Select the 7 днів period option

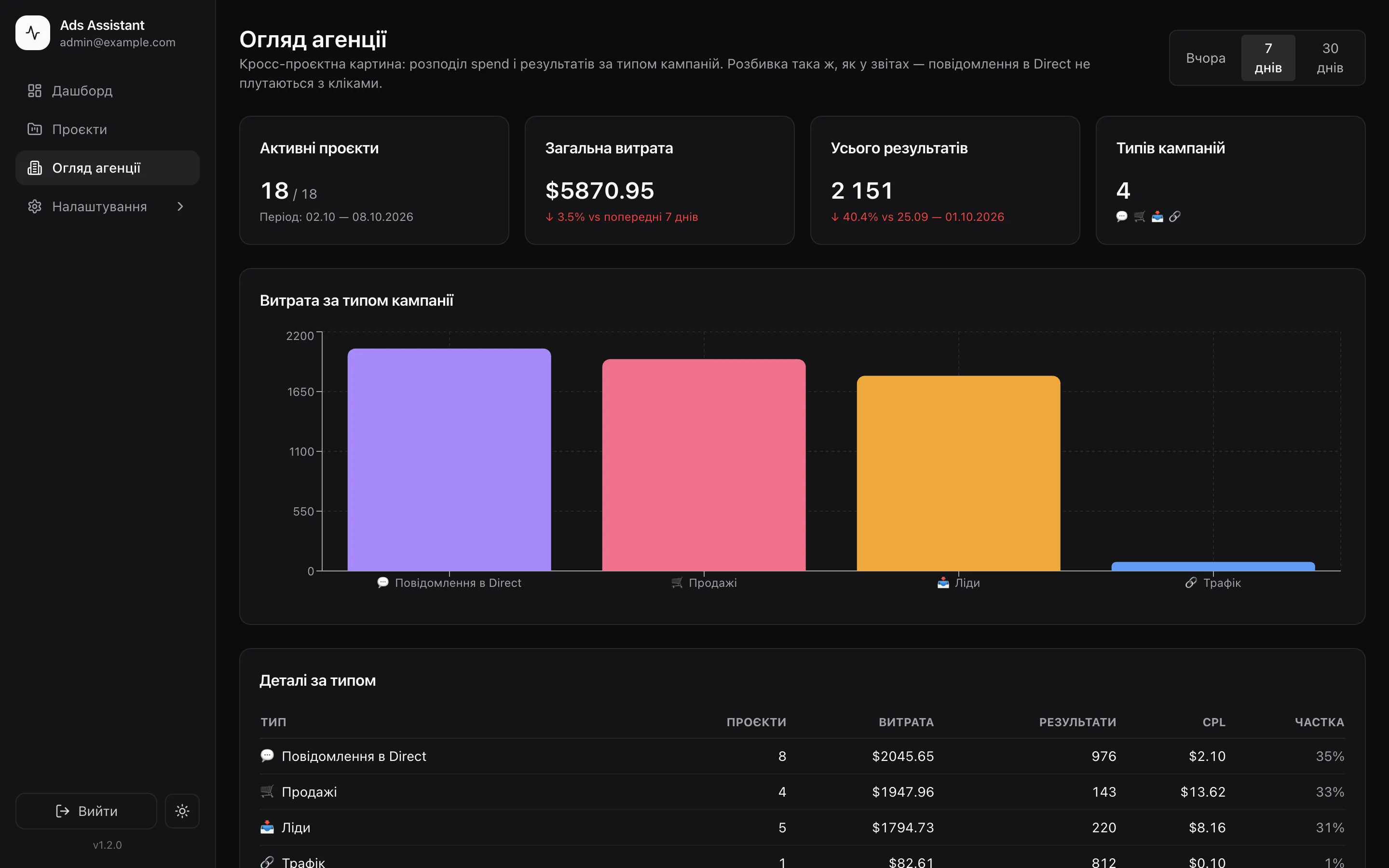coord(1268,58)
